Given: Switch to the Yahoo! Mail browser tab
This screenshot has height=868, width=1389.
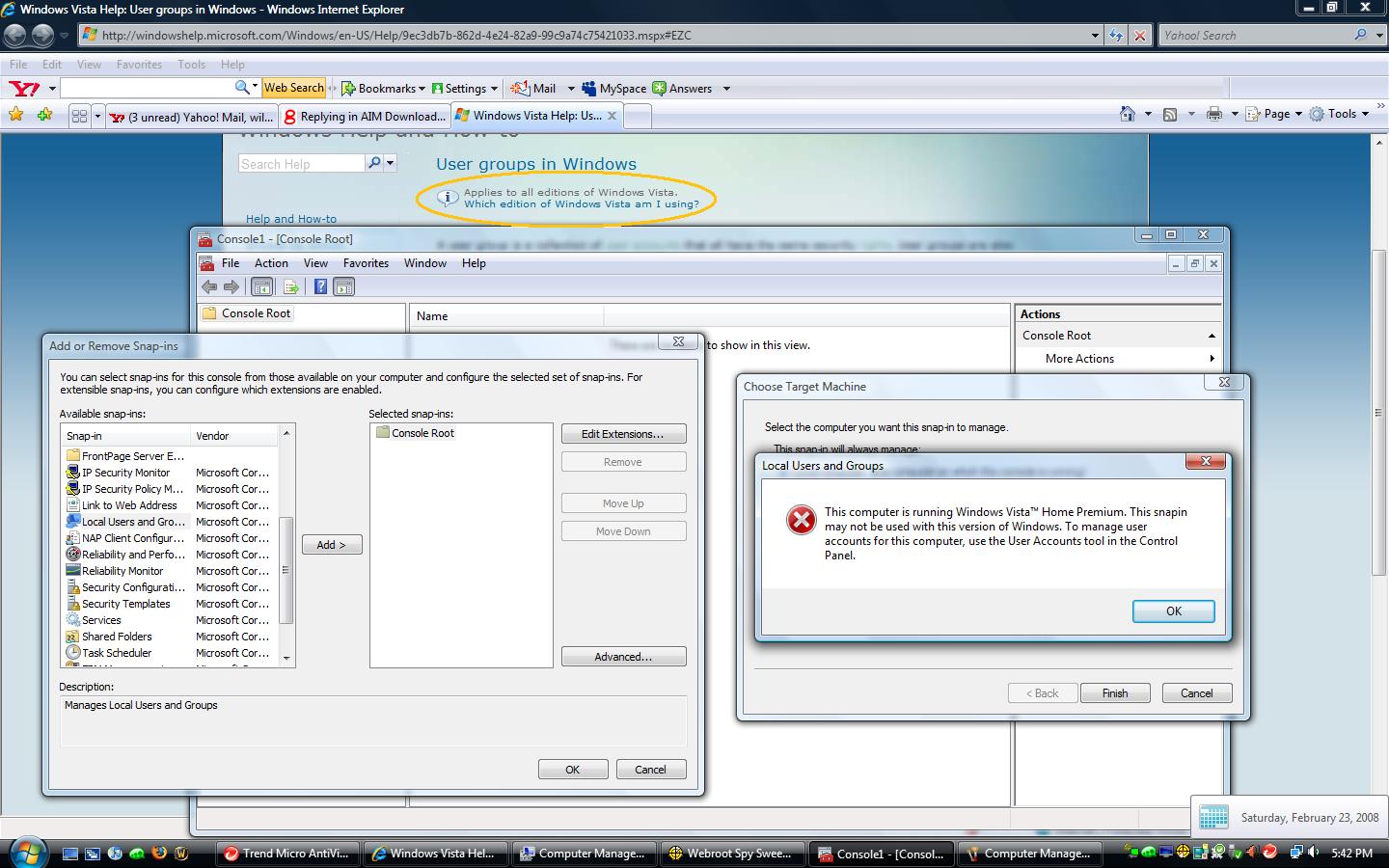Looking at the screenshot, I should tap(191, 117).
